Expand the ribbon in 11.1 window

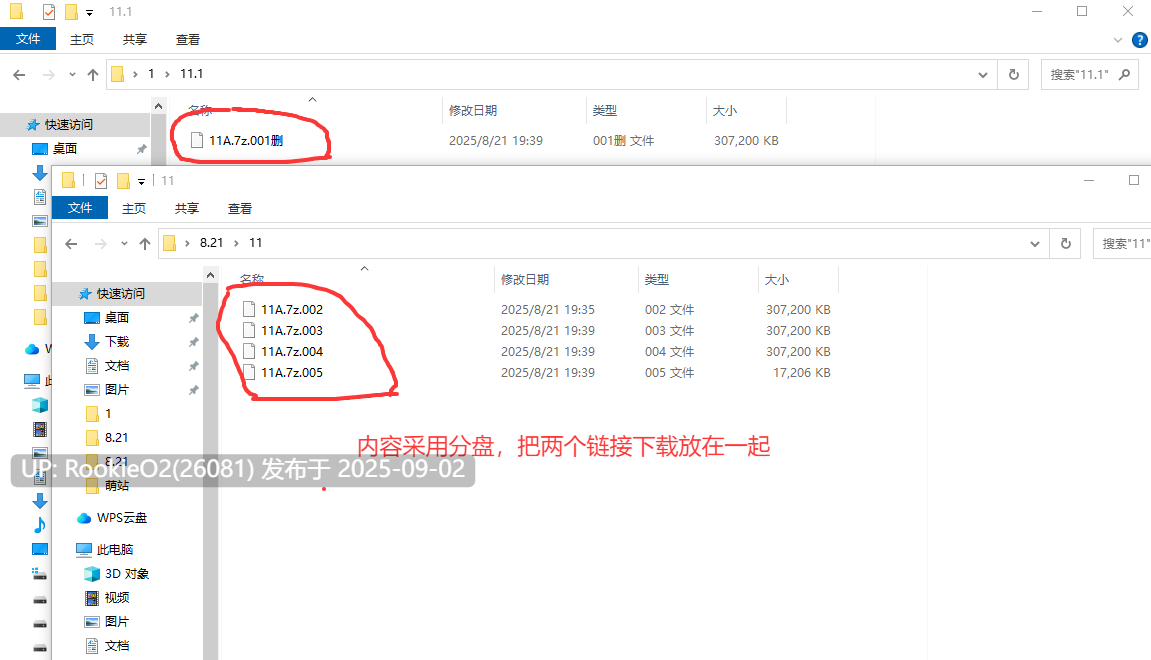(x=1118, y=40)
